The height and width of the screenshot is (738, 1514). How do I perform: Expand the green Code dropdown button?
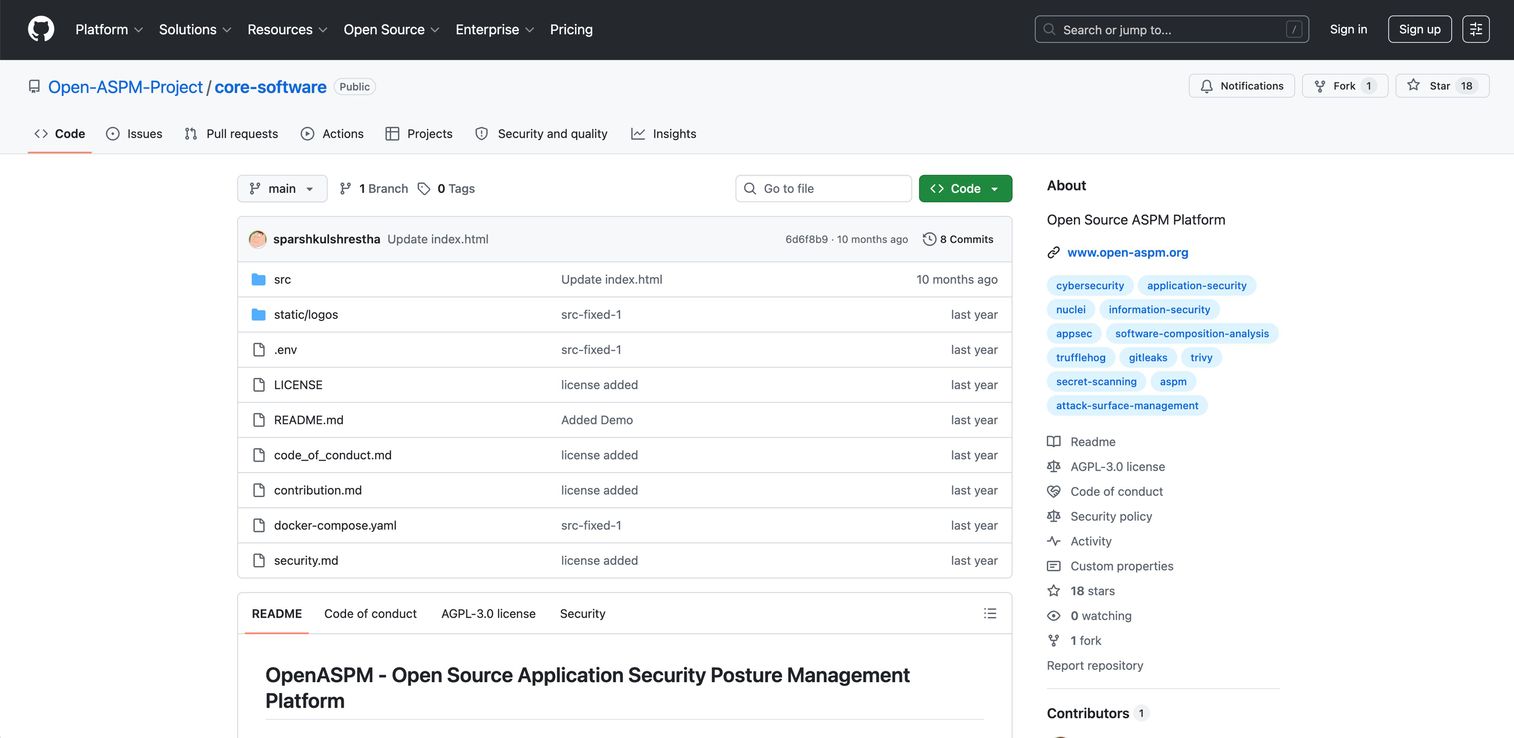click(965, 188)
